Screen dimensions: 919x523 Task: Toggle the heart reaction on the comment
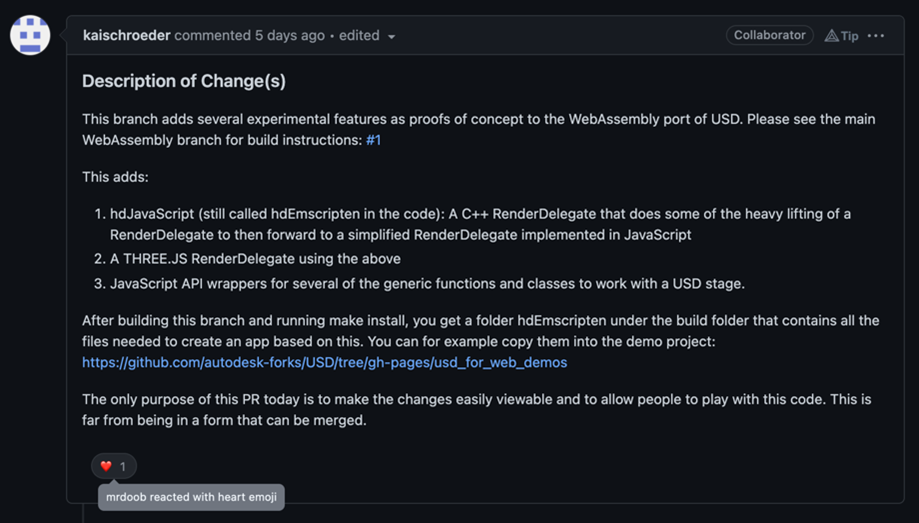(114, 466)
